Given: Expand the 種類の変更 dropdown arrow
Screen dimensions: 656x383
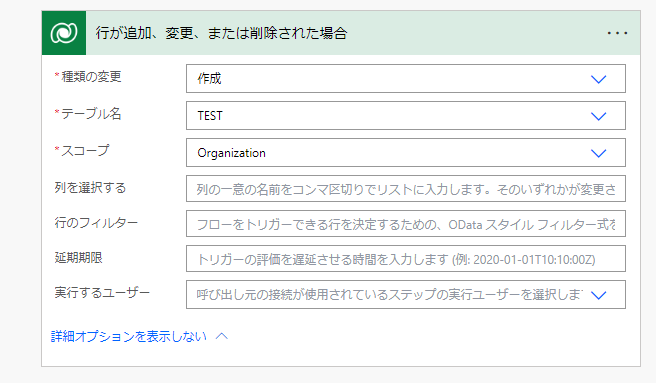Looking at the screenshot, I should 598,79.
